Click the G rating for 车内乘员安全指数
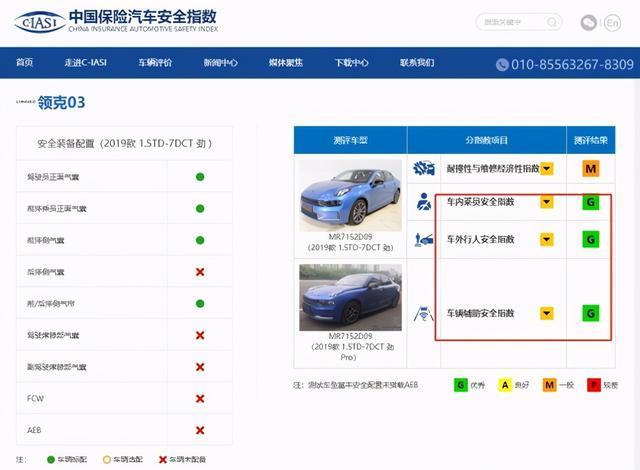The width and height of the screenshot is (640, 470). pos(591,202)
